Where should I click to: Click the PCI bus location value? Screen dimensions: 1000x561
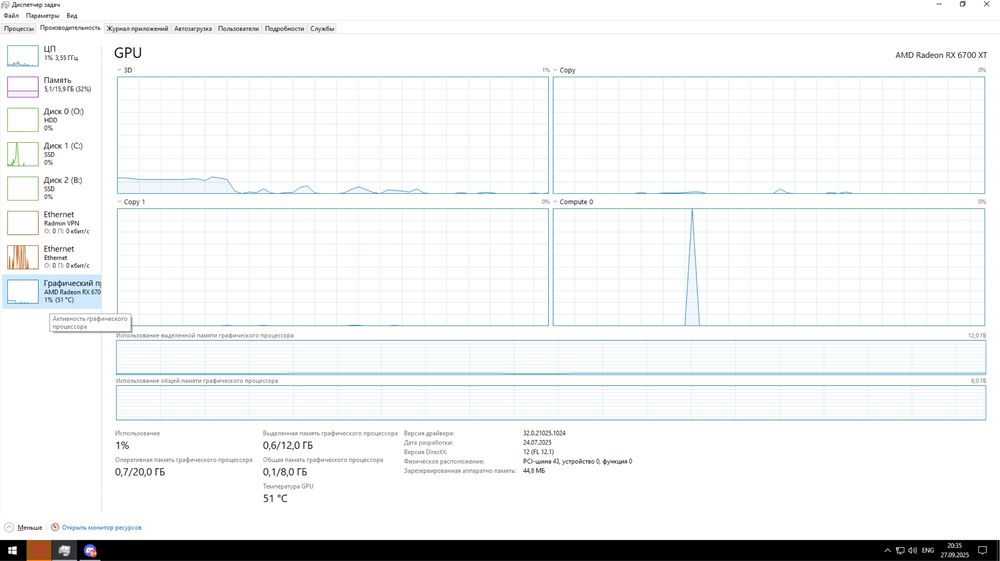[x=577, y=461]
